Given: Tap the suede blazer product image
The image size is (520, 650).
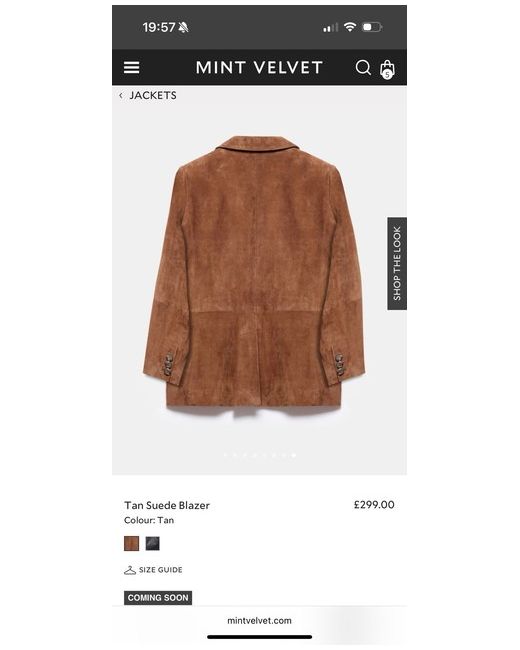Looking at the screenshot, I should click(x=254, y=276).
